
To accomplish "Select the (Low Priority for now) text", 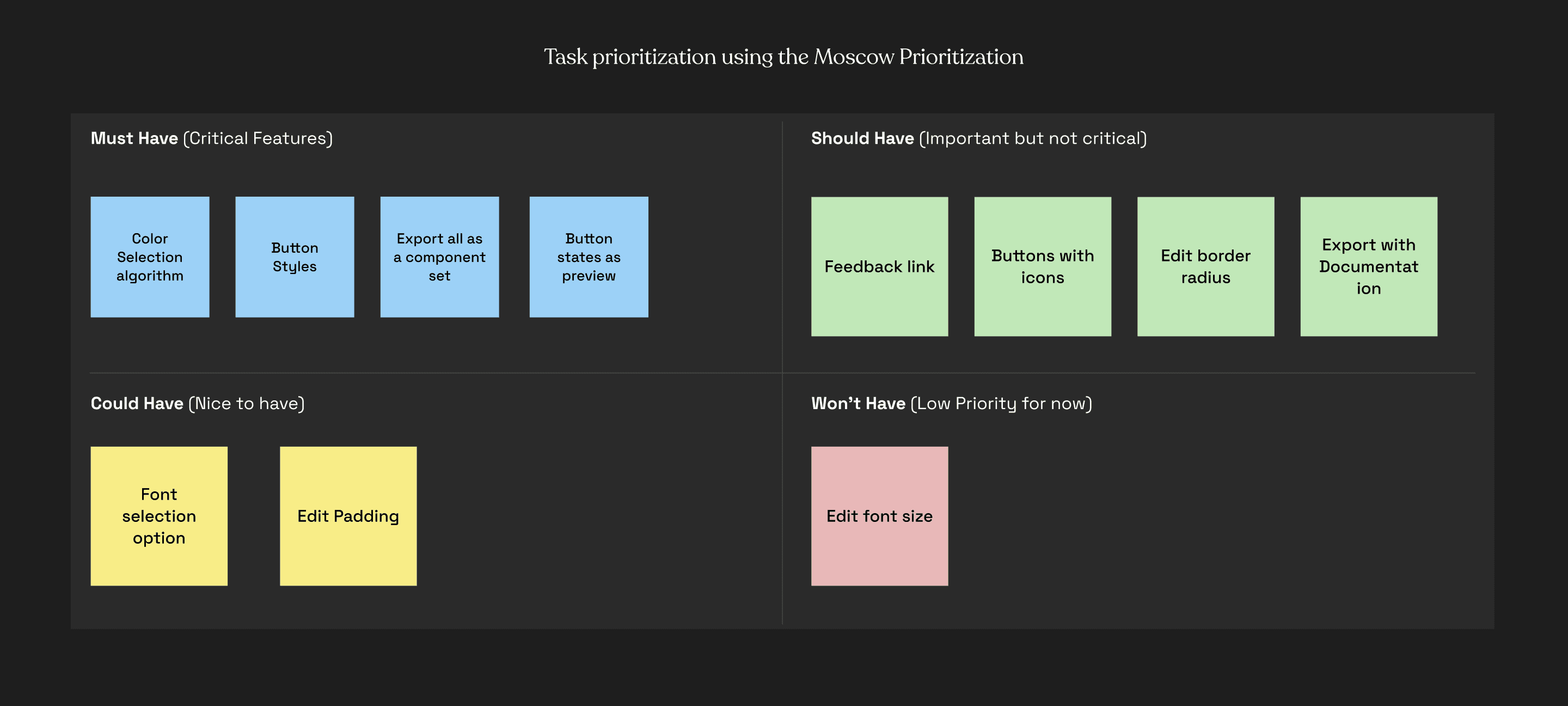I will point(1001,403).
